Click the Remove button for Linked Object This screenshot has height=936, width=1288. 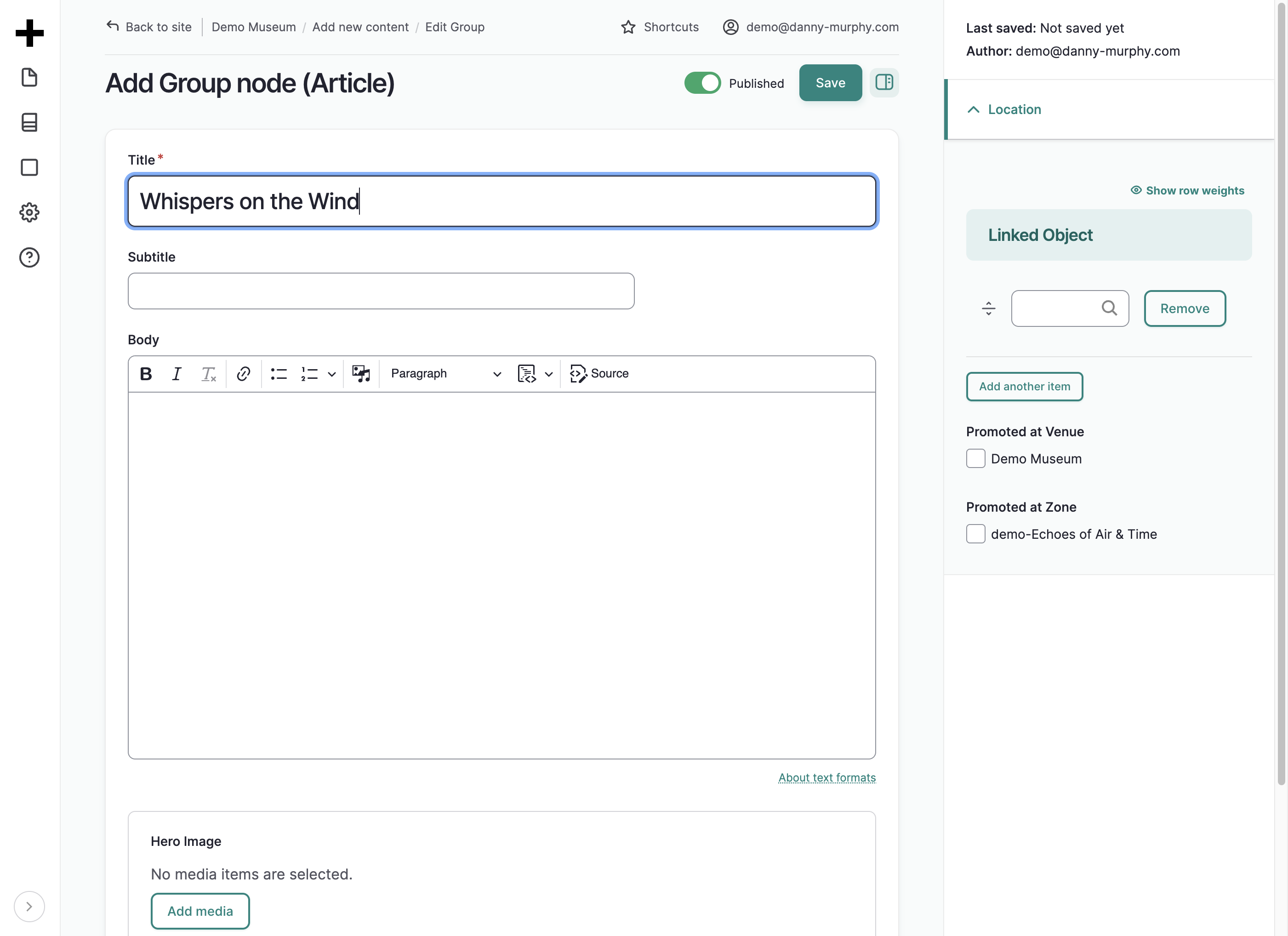tap(1185, 308)
